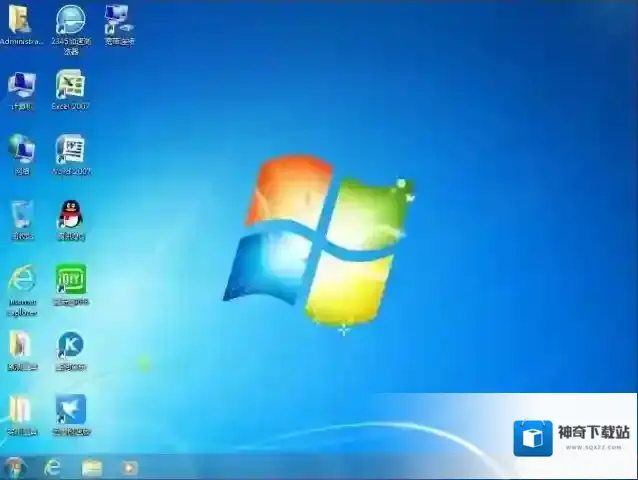Open the Internet Explorer desktop icon
Viewport: 638px width, 480px height.
pyautogui.click(x=21, y=280)
